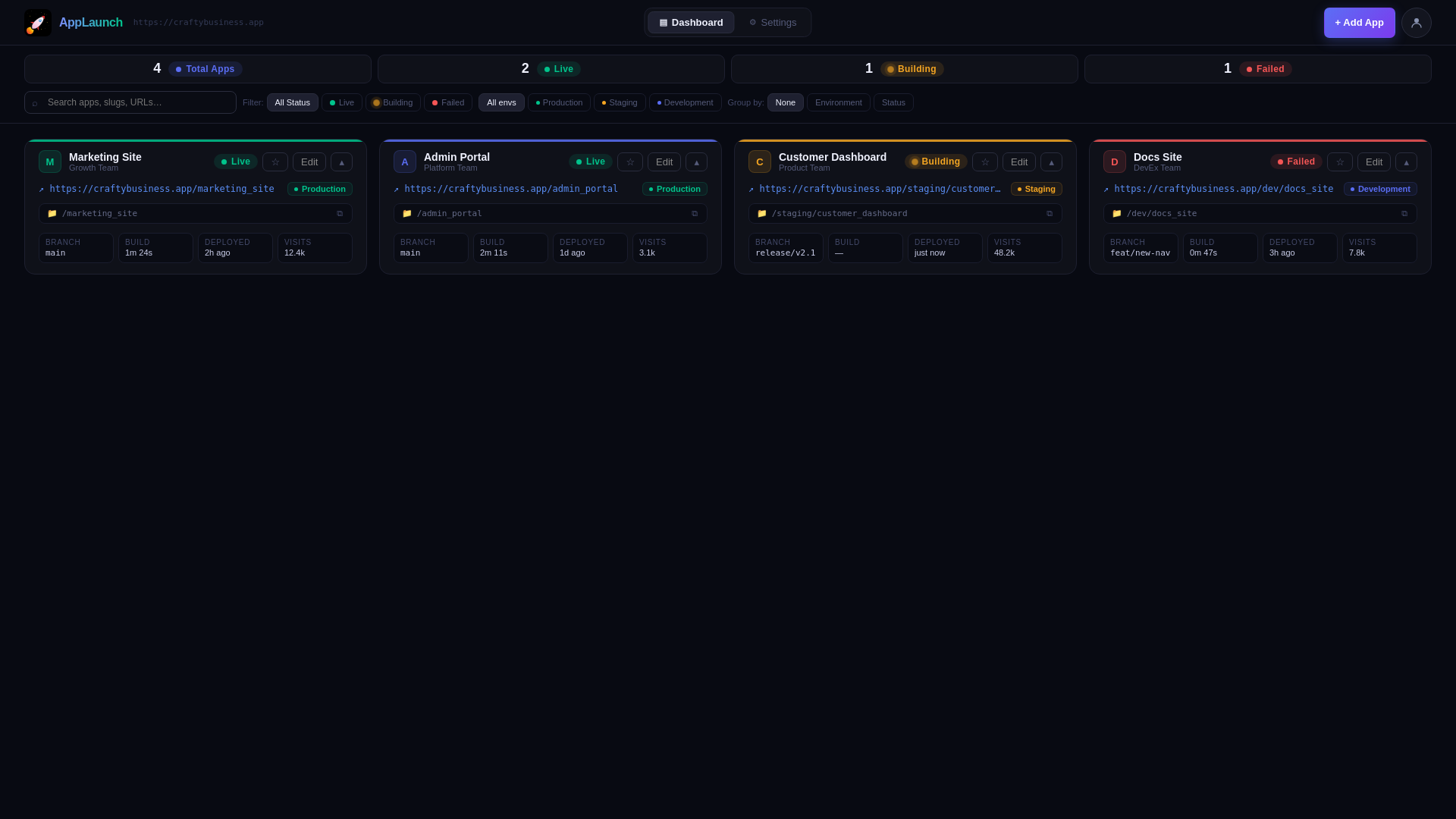Click the Marketing Site M avatar
The width and height of the screenshot is (1456, 819).
point(50,162)
